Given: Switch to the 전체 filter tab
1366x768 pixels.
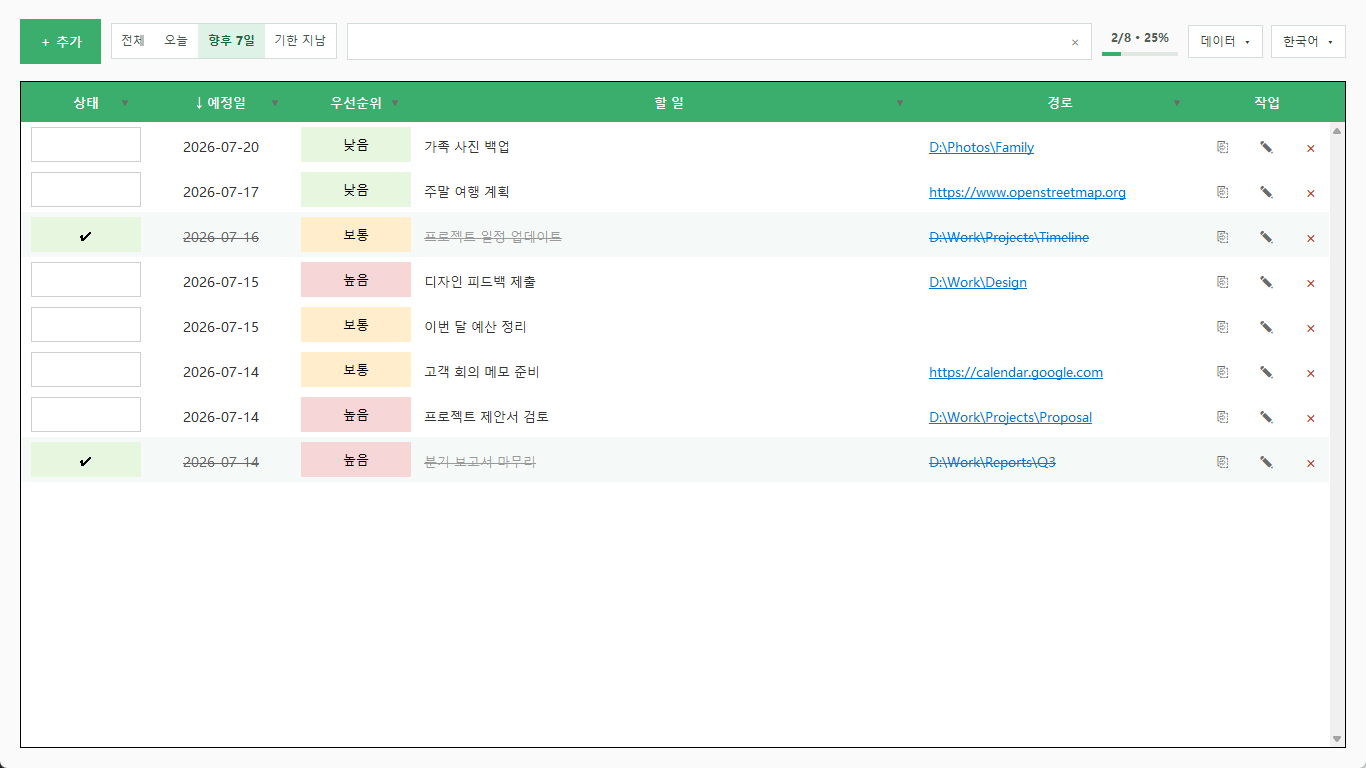Looking at the screenshot, I should click(133, 41).
